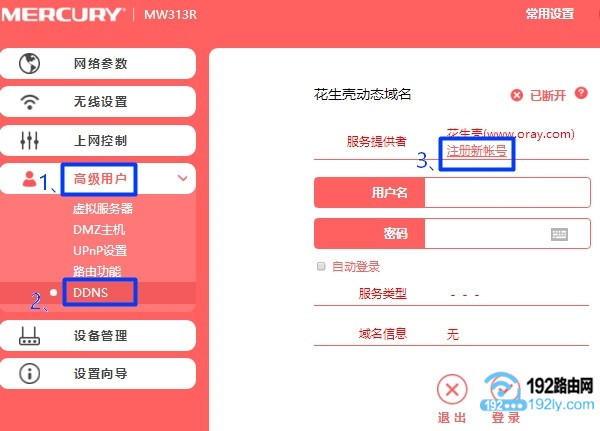Enable the 自动登录 checkbox

321,266
